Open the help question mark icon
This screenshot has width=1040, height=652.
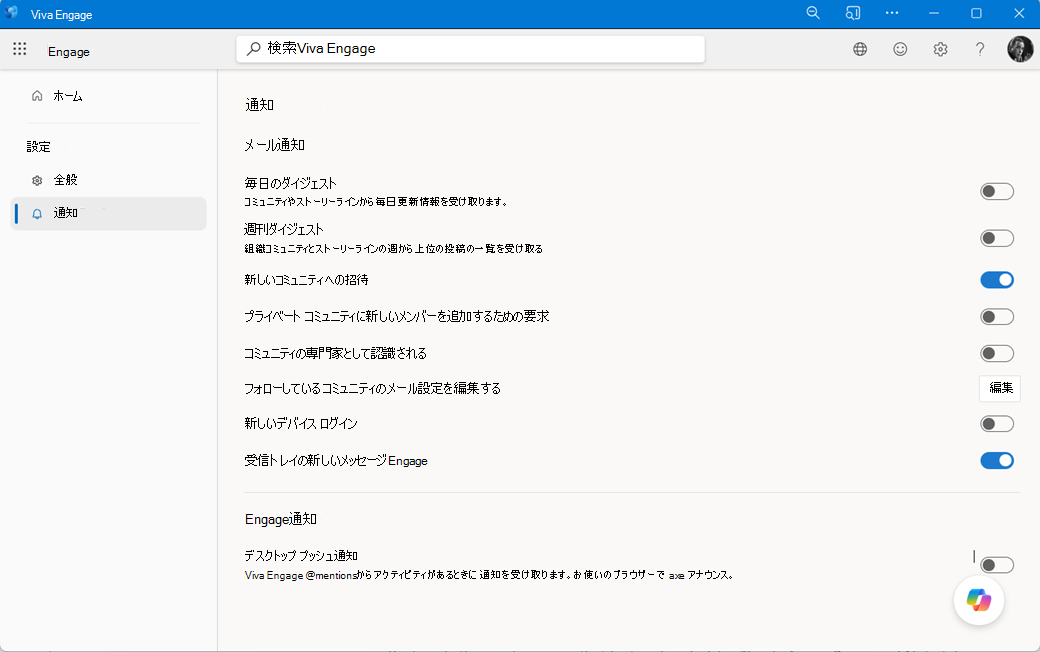click(x=980, y=49)
